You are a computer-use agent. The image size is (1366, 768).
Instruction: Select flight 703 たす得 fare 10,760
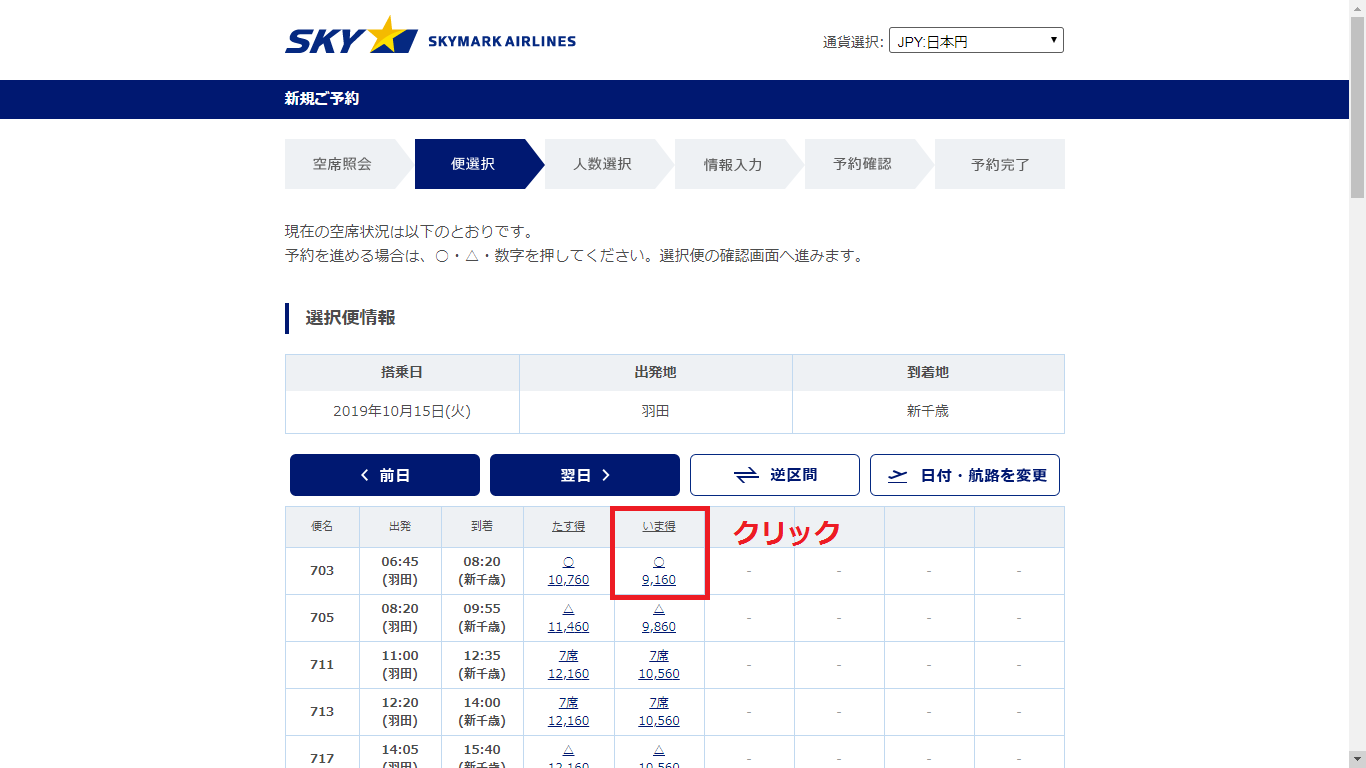pos(568,579)
